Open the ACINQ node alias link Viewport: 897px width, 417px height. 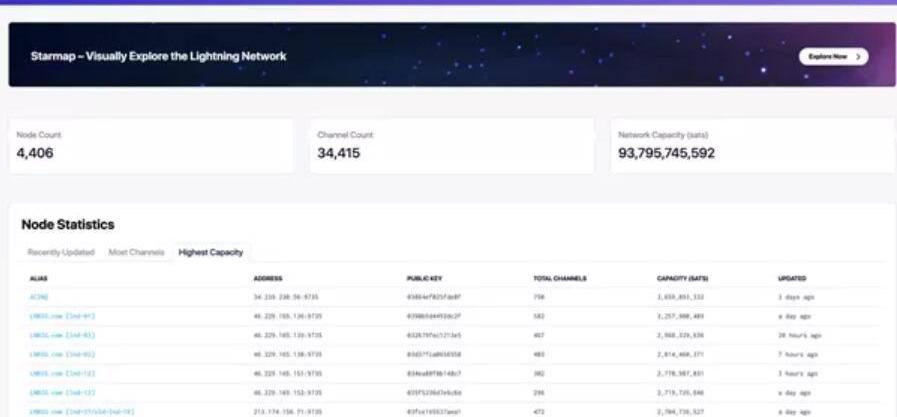(39, 297)
